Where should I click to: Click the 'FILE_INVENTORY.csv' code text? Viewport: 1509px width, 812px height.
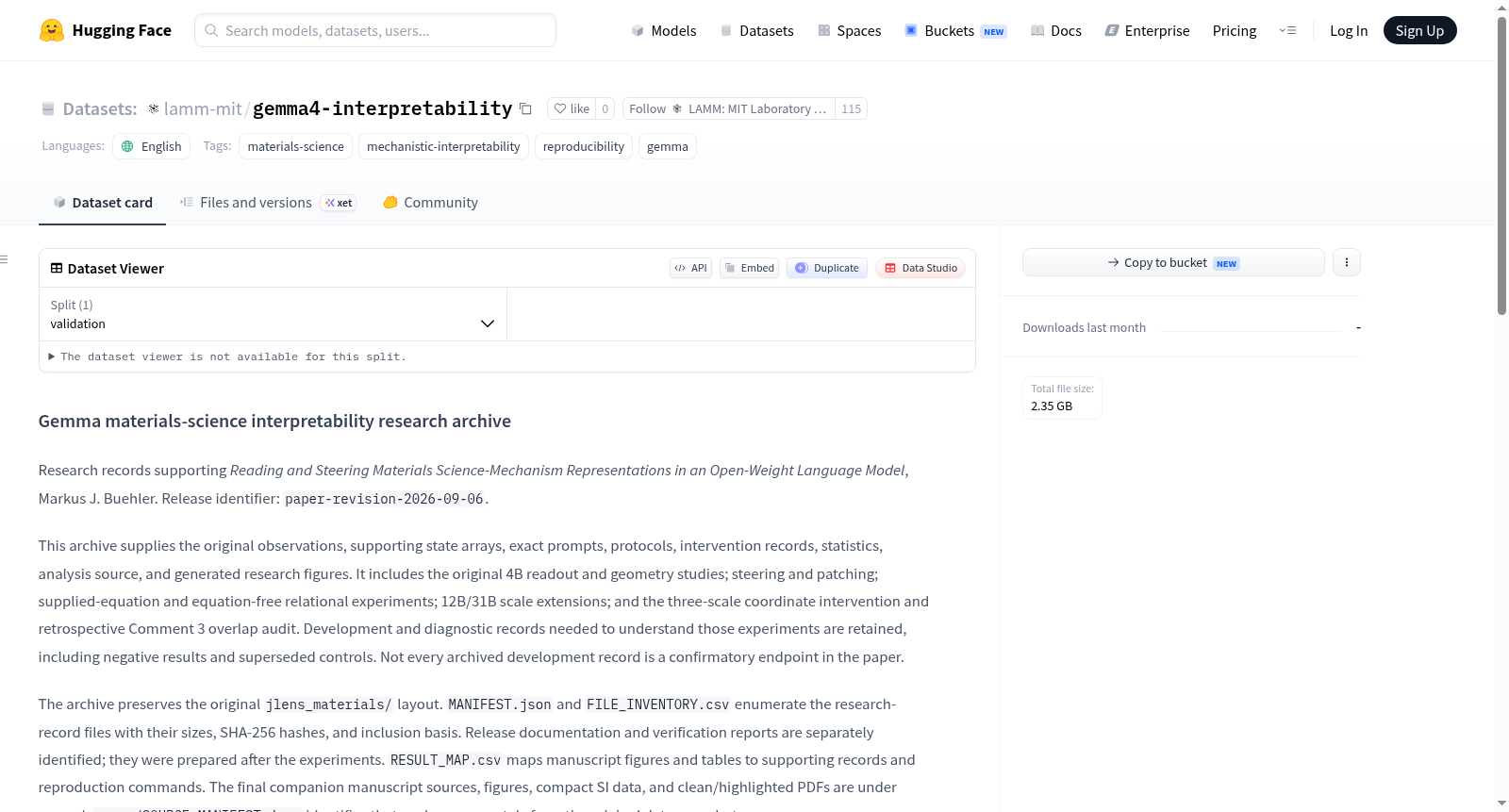coord(658,704)
